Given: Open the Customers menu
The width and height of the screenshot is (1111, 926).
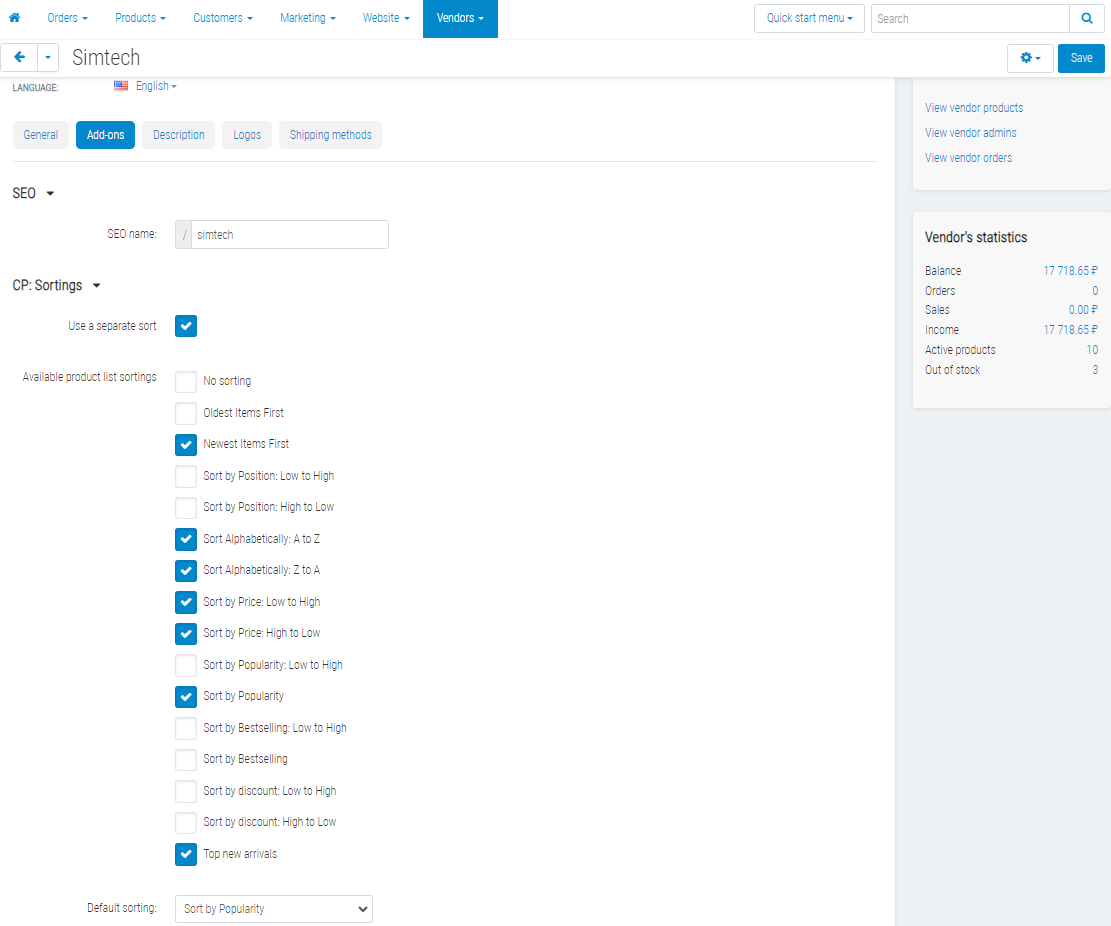Looking at the screenshot, I should click(x=222, y=18).
